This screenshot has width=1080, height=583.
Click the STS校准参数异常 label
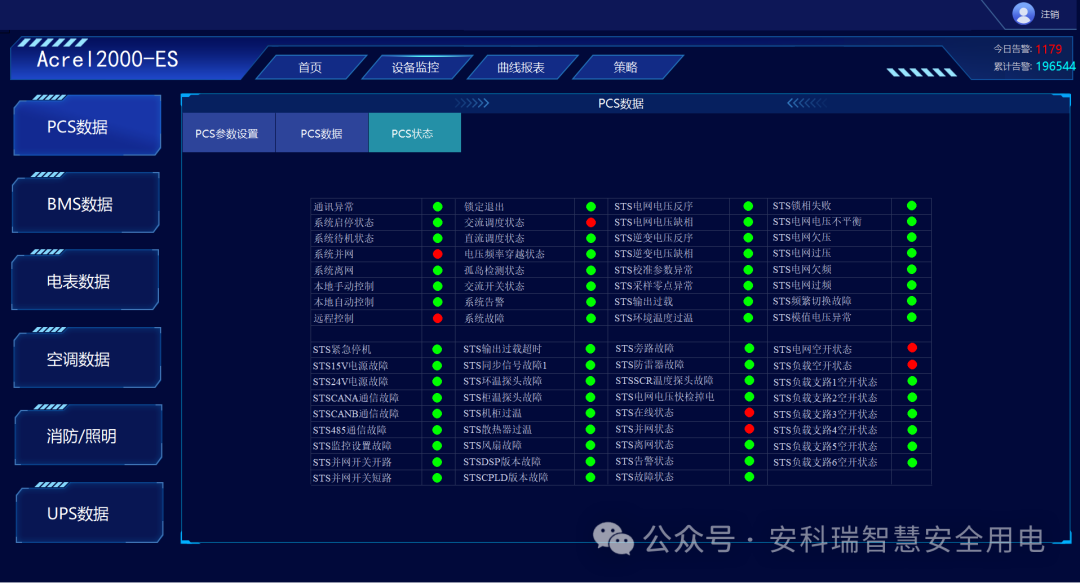pos(654,270)
